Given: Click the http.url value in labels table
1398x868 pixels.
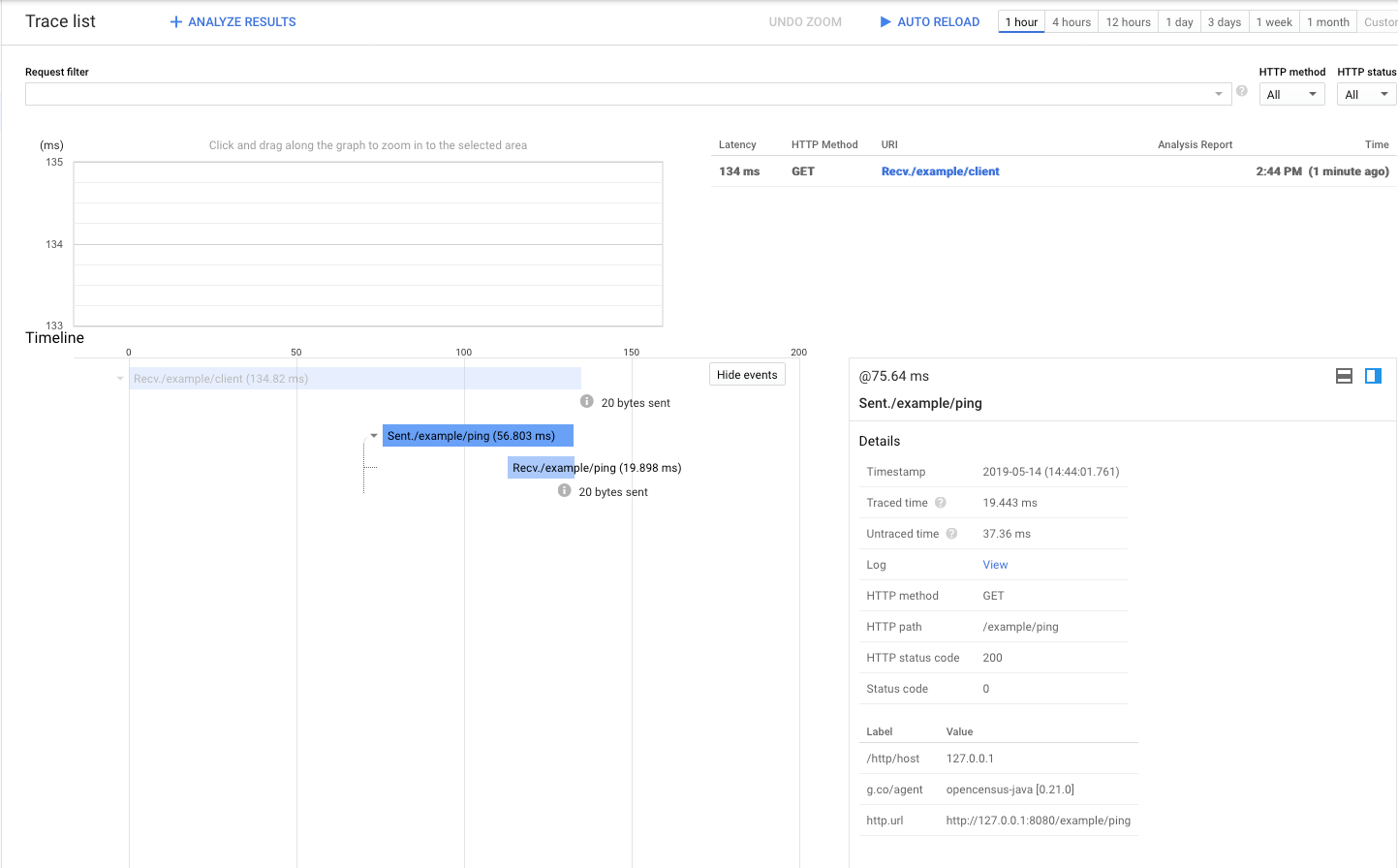Looking at the screenshot, I should point(1038,821).
